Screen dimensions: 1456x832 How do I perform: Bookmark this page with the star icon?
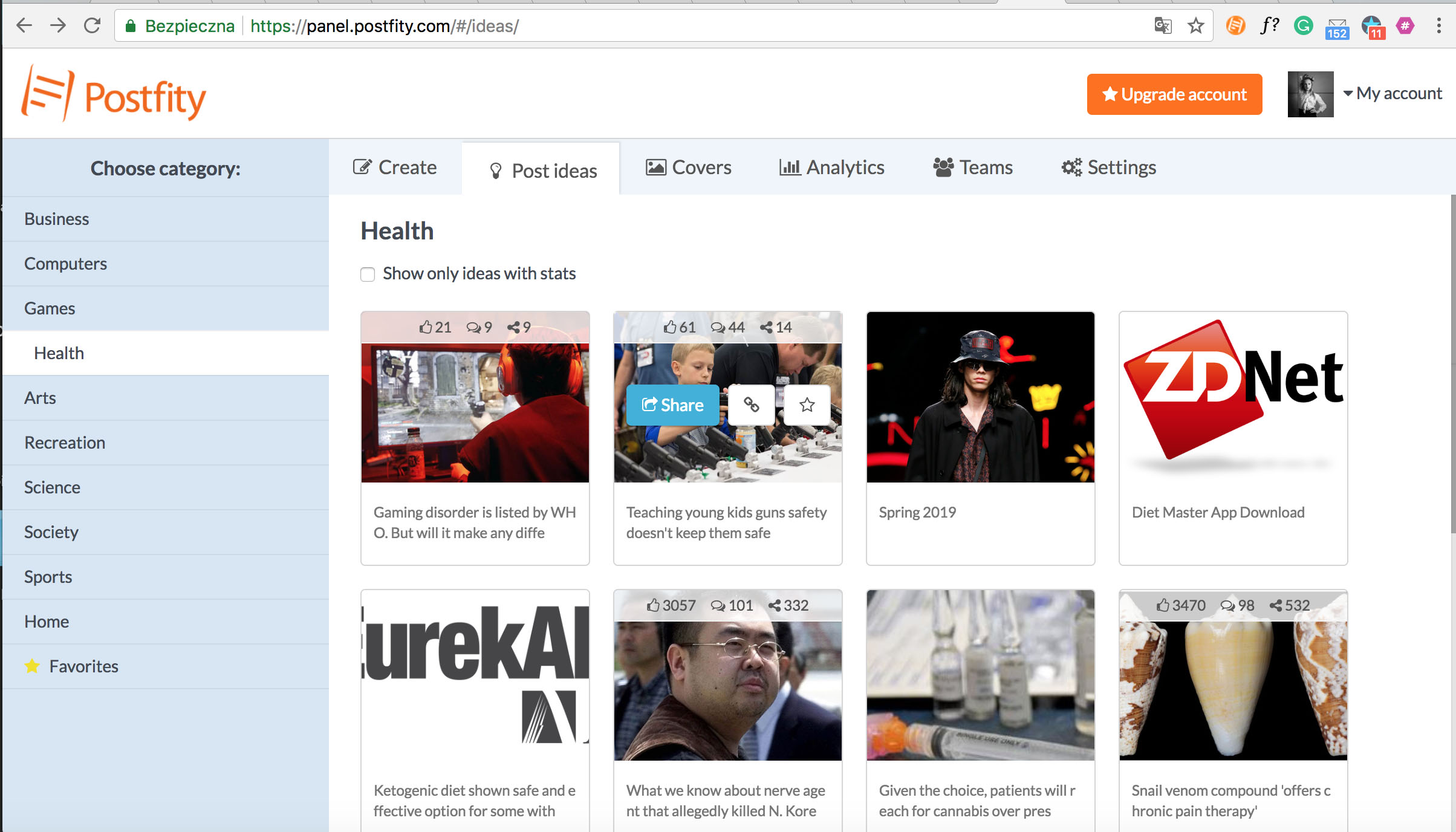coord(1195,25)
